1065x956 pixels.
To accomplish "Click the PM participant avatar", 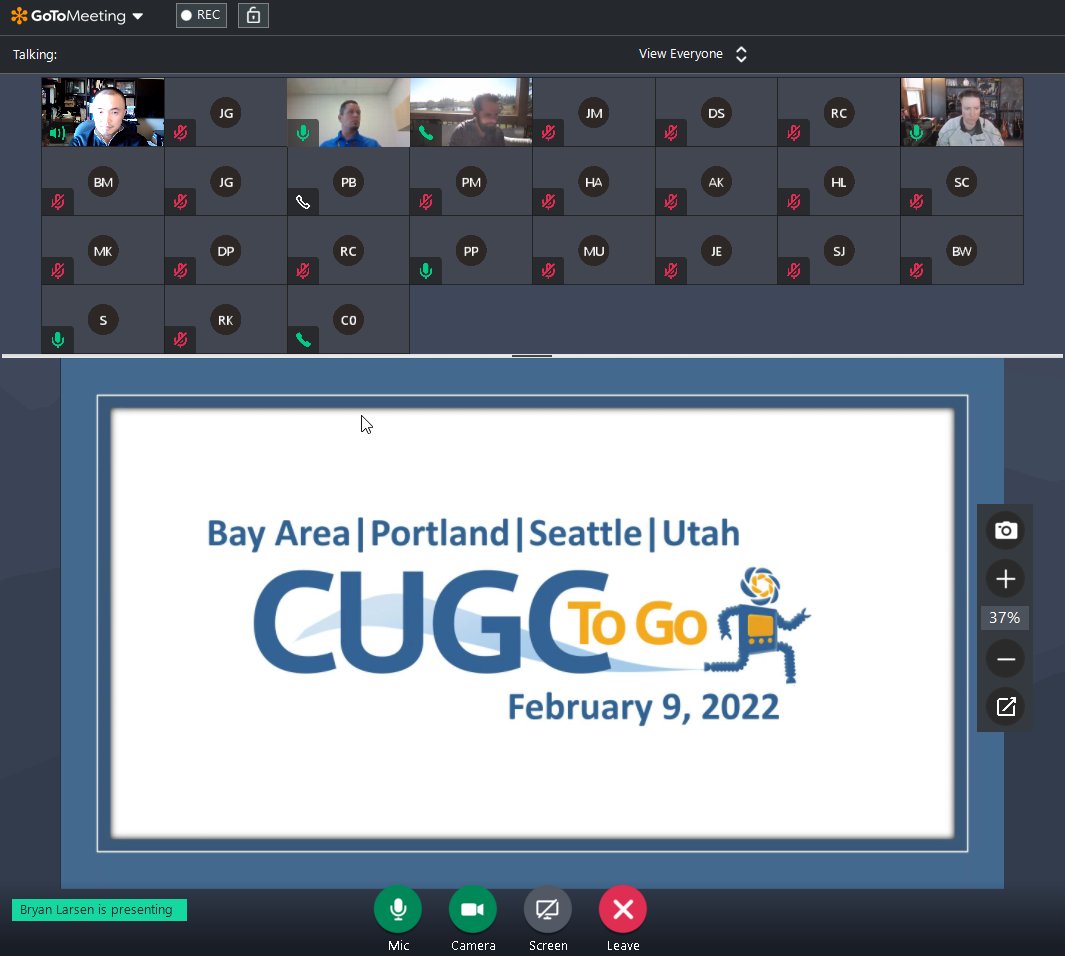I will coord(471,182).
